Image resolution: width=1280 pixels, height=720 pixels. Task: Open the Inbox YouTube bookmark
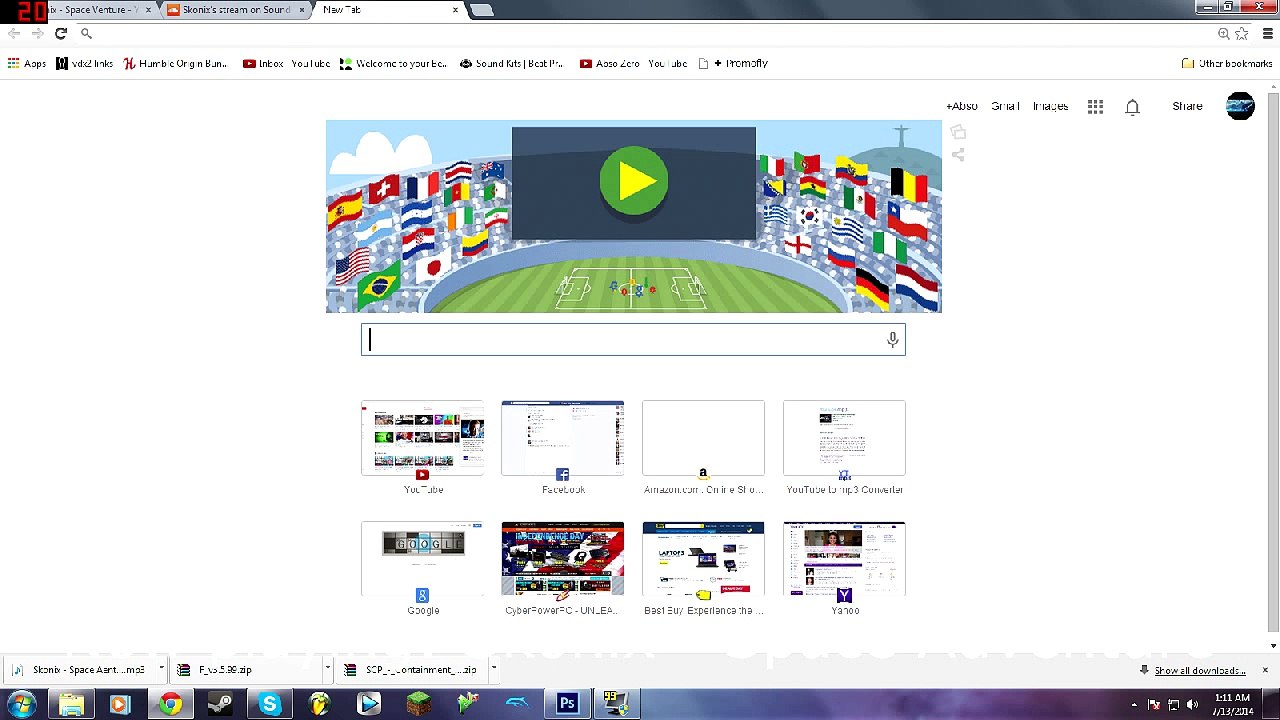tap(287, 63)
